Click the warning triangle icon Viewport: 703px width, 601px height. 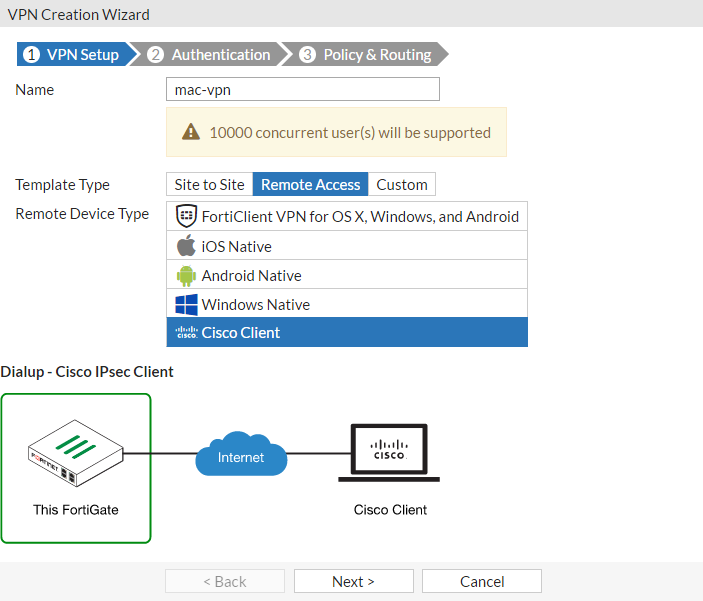191,132
